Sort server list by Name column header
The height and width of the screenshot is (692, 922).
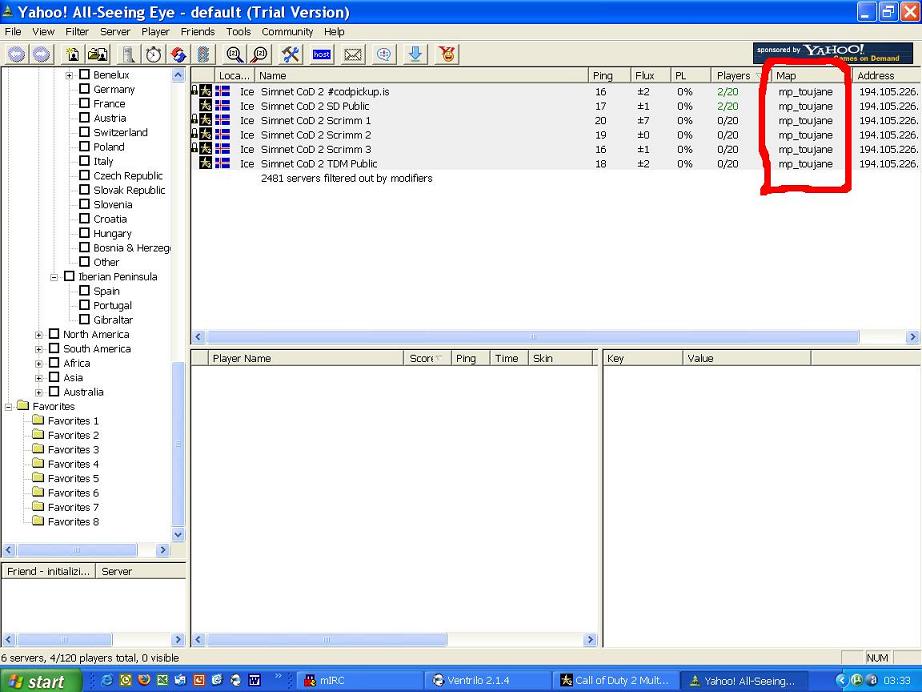pyautogui.click(x=421, y=75)
